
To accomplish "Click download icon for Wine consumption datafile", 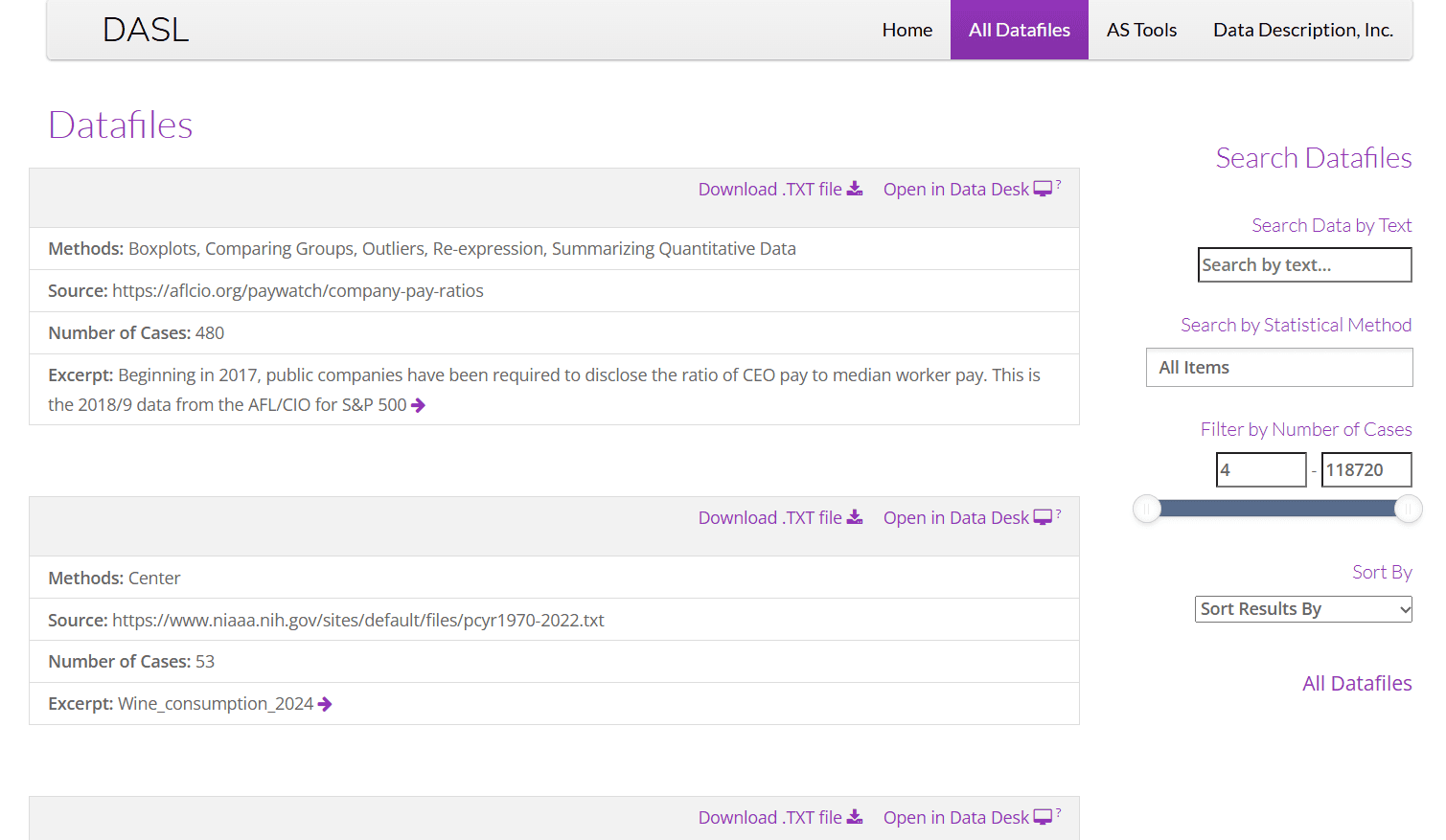I will [855, 517].
